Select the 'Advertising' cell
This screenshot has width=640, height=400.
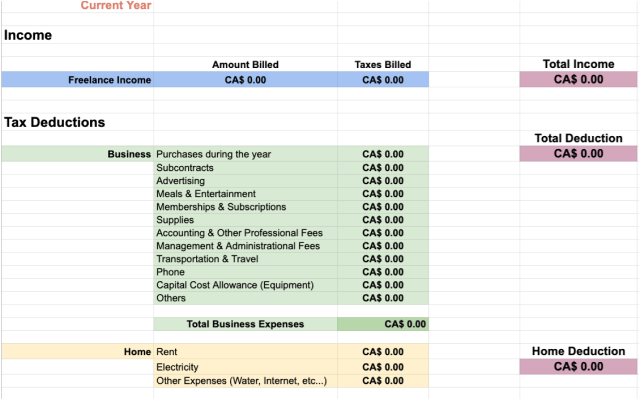(245, 181)
